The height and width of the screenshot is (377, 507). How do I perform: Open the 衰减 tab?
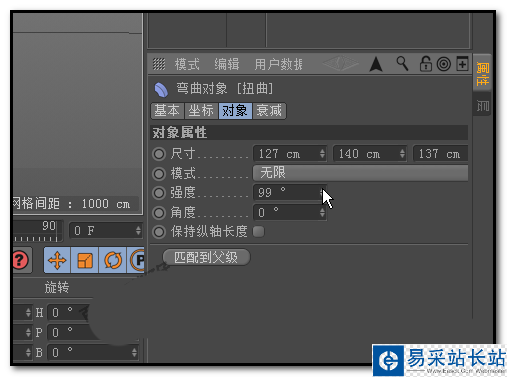click(269, 111)
